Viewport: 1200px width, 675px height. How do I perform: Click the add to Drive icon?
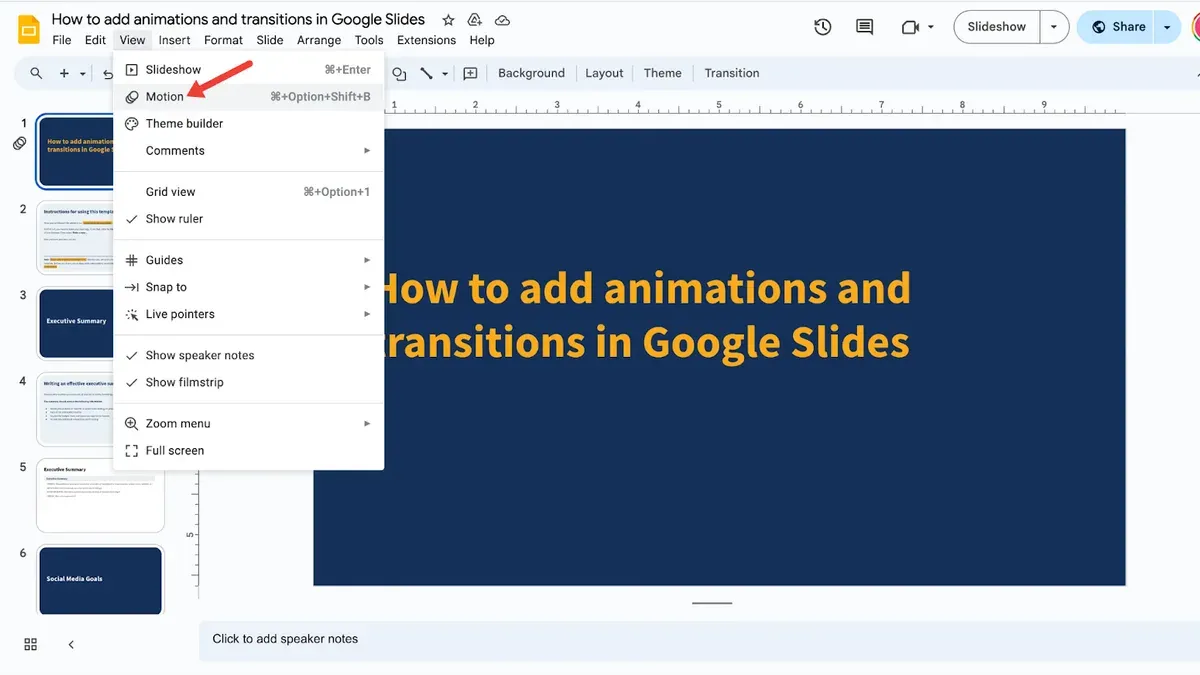475,20
